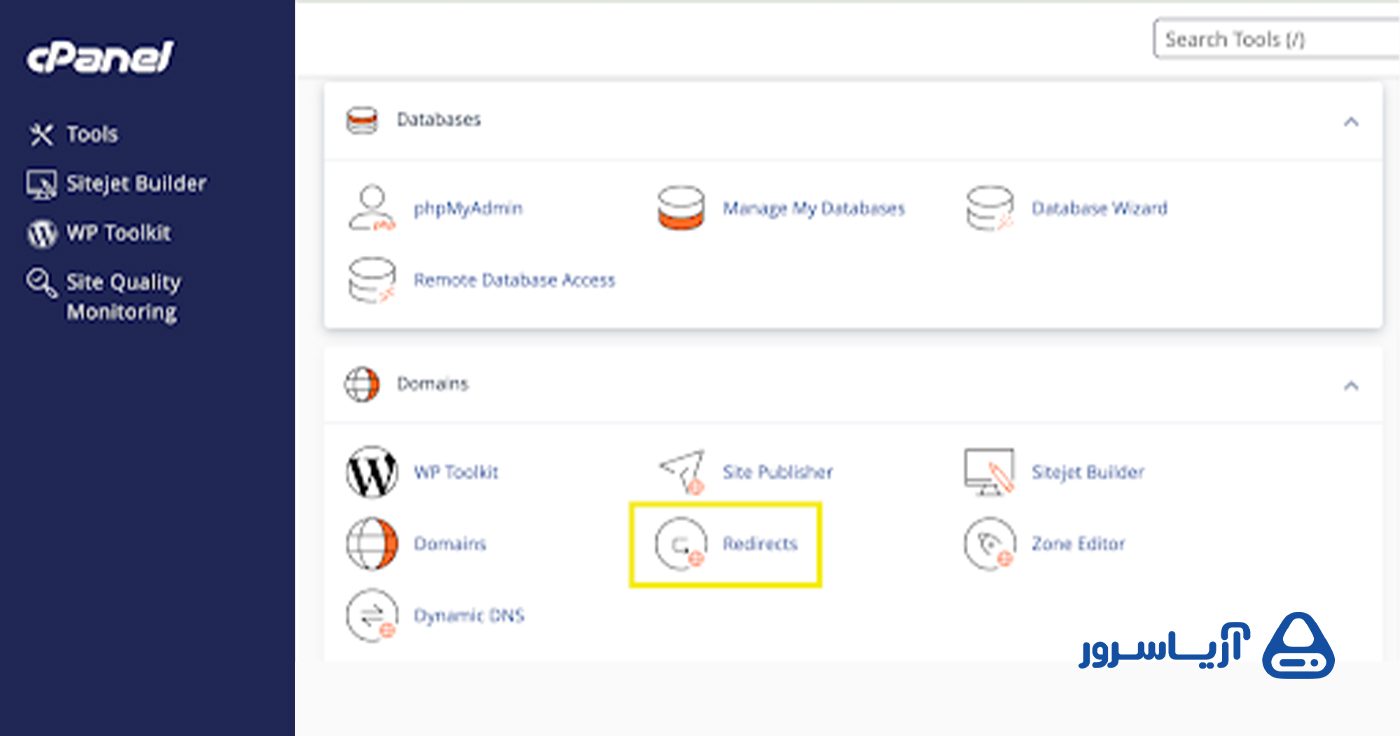Screen dimensions: 1400x736
Task: Click the Database Wizard icon
Action: coord(990,208)
